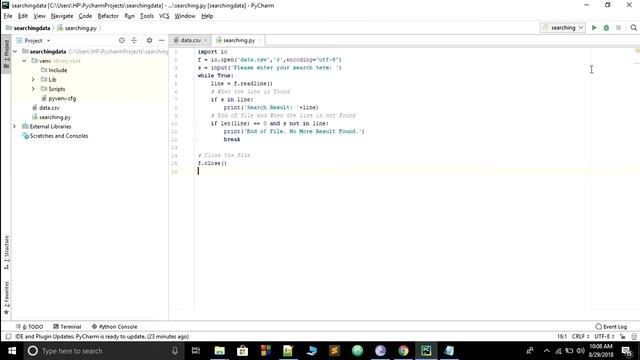Click the volume icon in system tray

[x=580, y=351]
